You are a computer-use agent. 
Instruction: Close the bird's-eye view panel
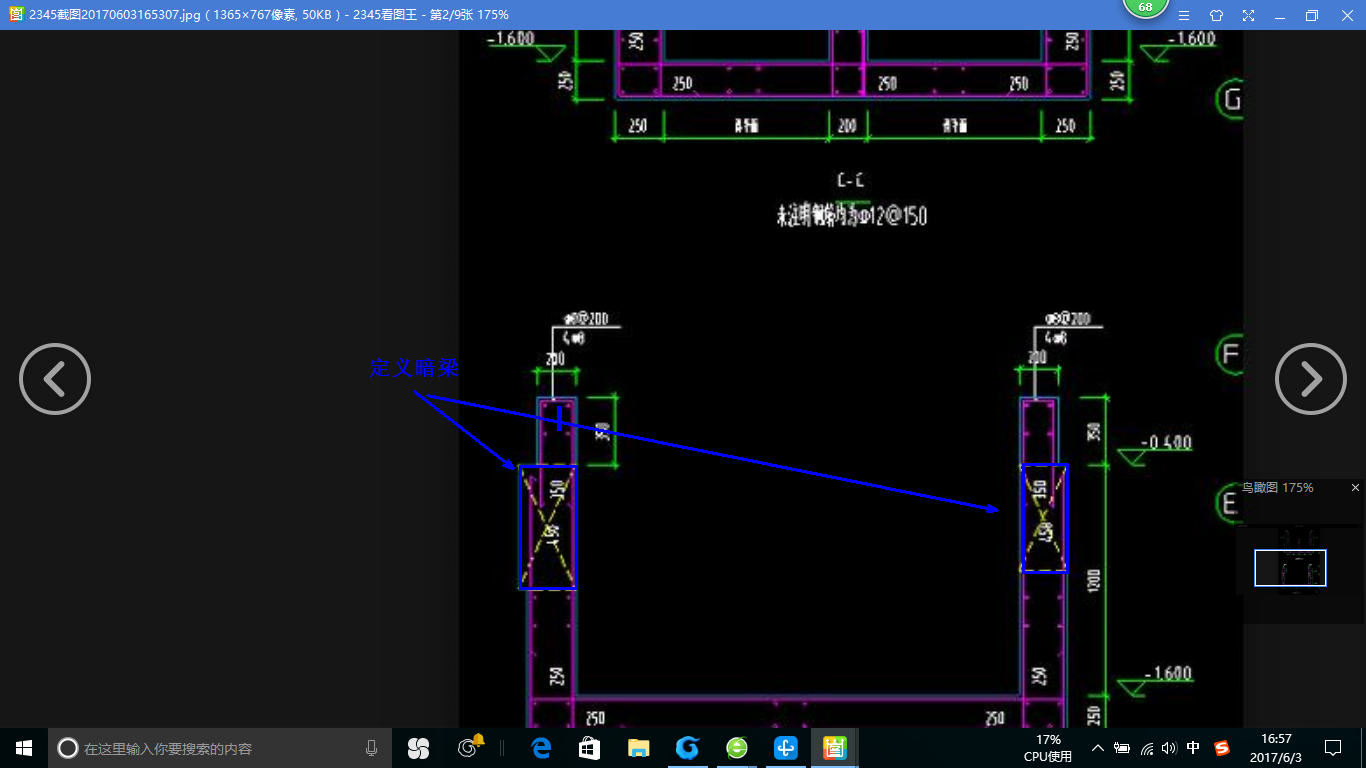[1355, 488]
